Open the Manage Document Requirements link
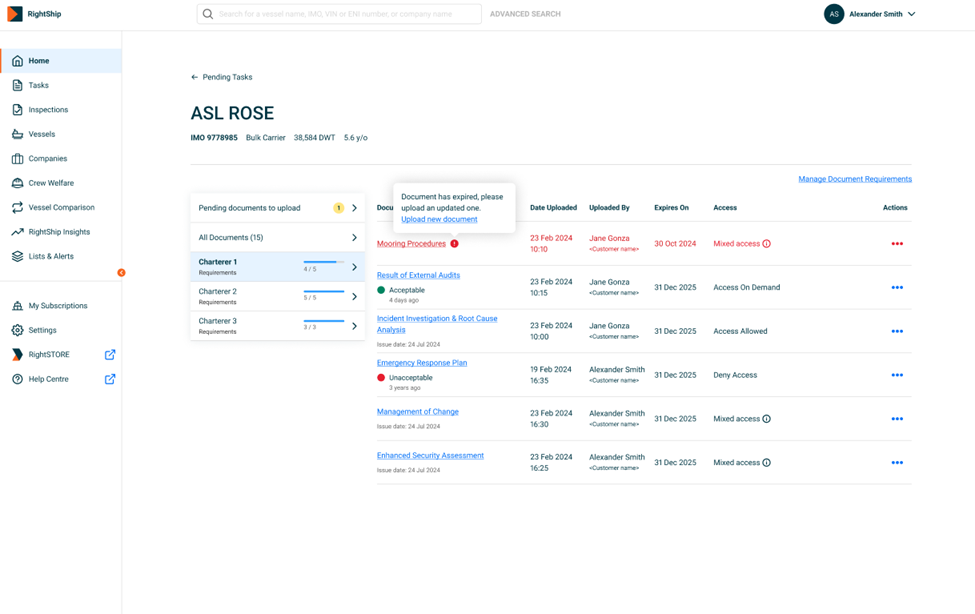 coord(855,179)
